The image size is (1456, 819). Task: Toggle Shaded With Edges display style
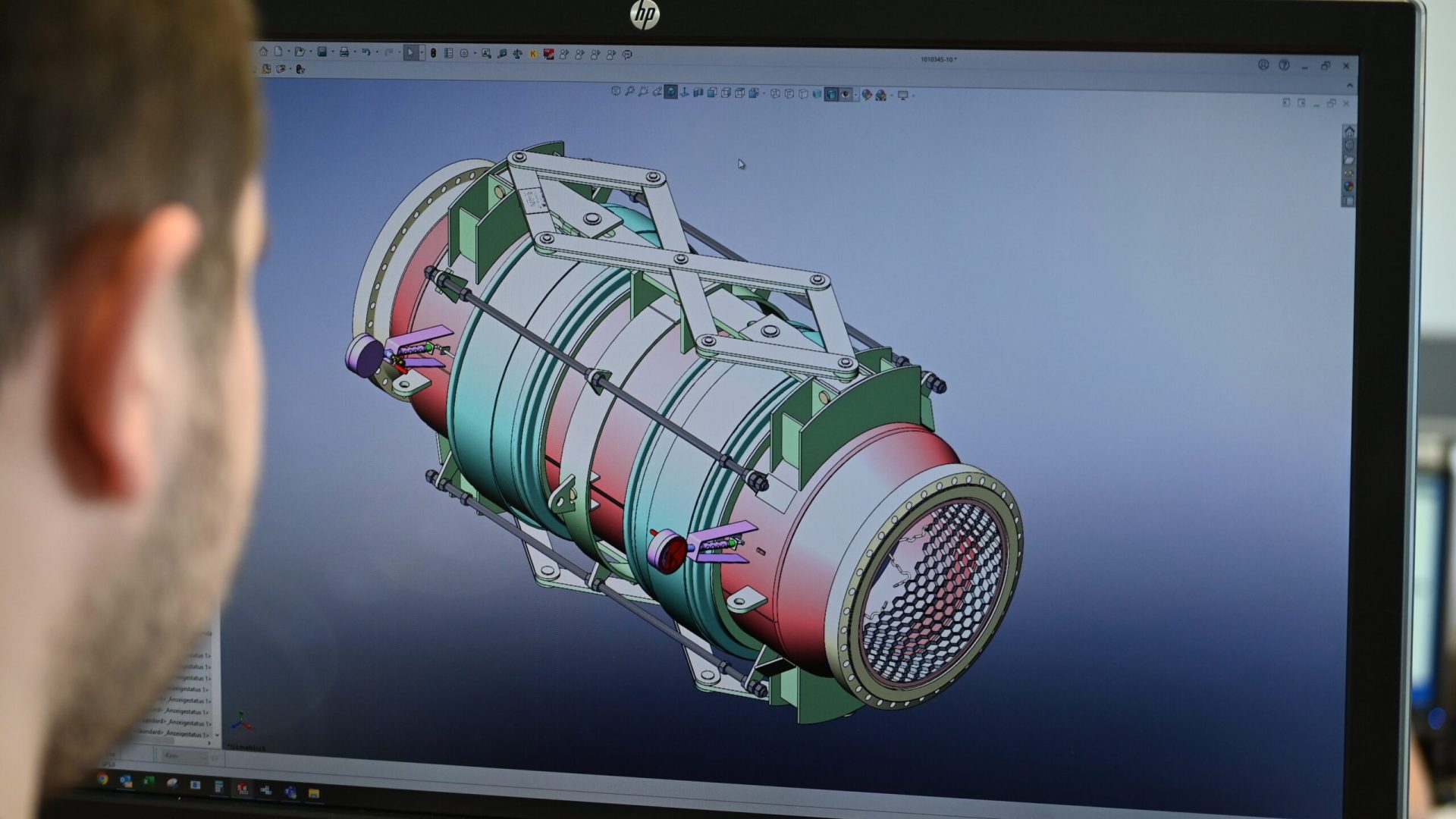[831, 94]
